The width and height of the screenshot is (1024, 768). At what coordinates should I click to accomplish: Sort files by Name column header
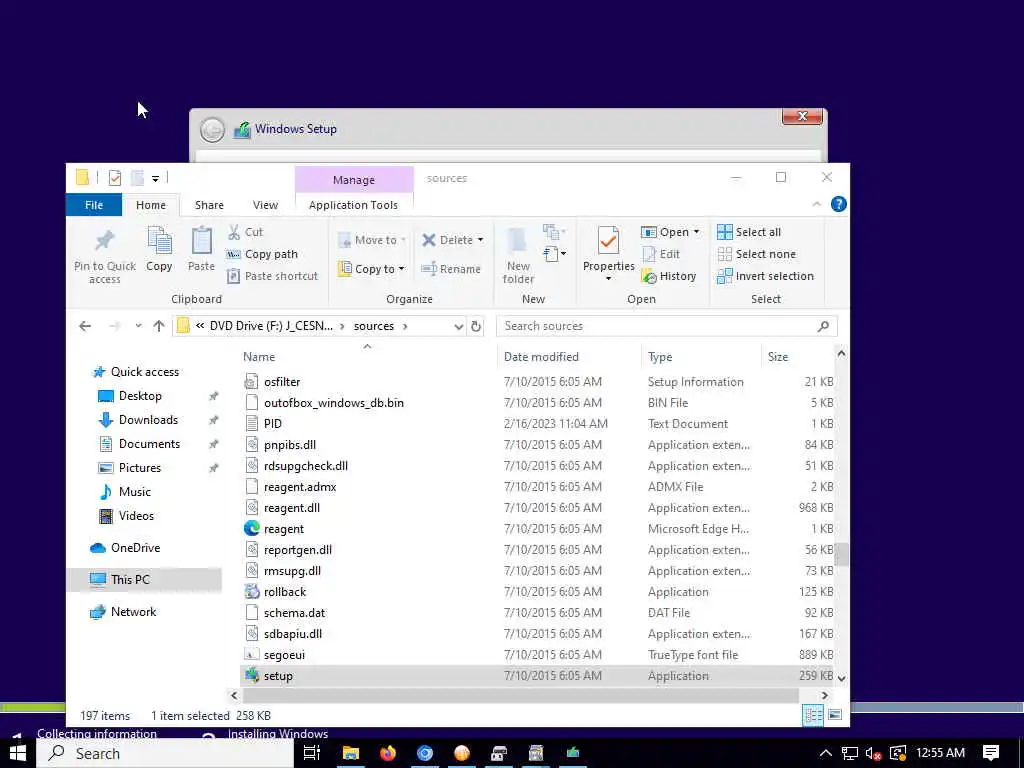(259, 357)
